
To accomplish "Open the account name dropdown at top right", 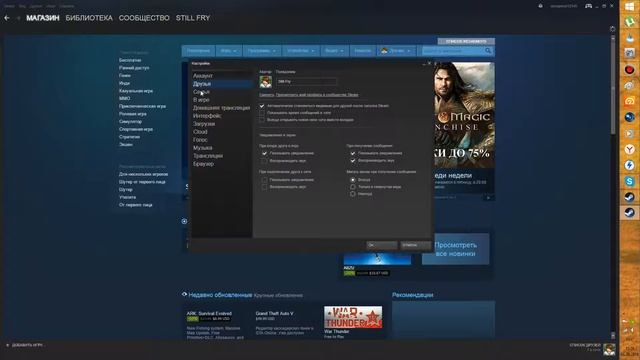I will click(x=564, y=6).
